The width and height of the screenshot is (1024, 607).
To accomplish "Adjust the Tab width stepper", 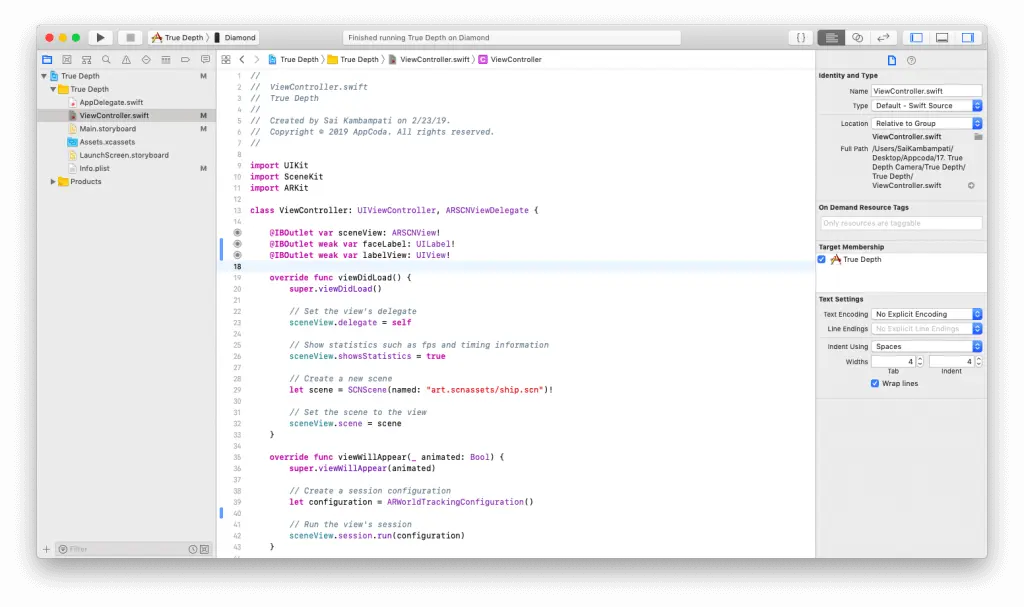I will pyautogui.click(x=920, y=361).
